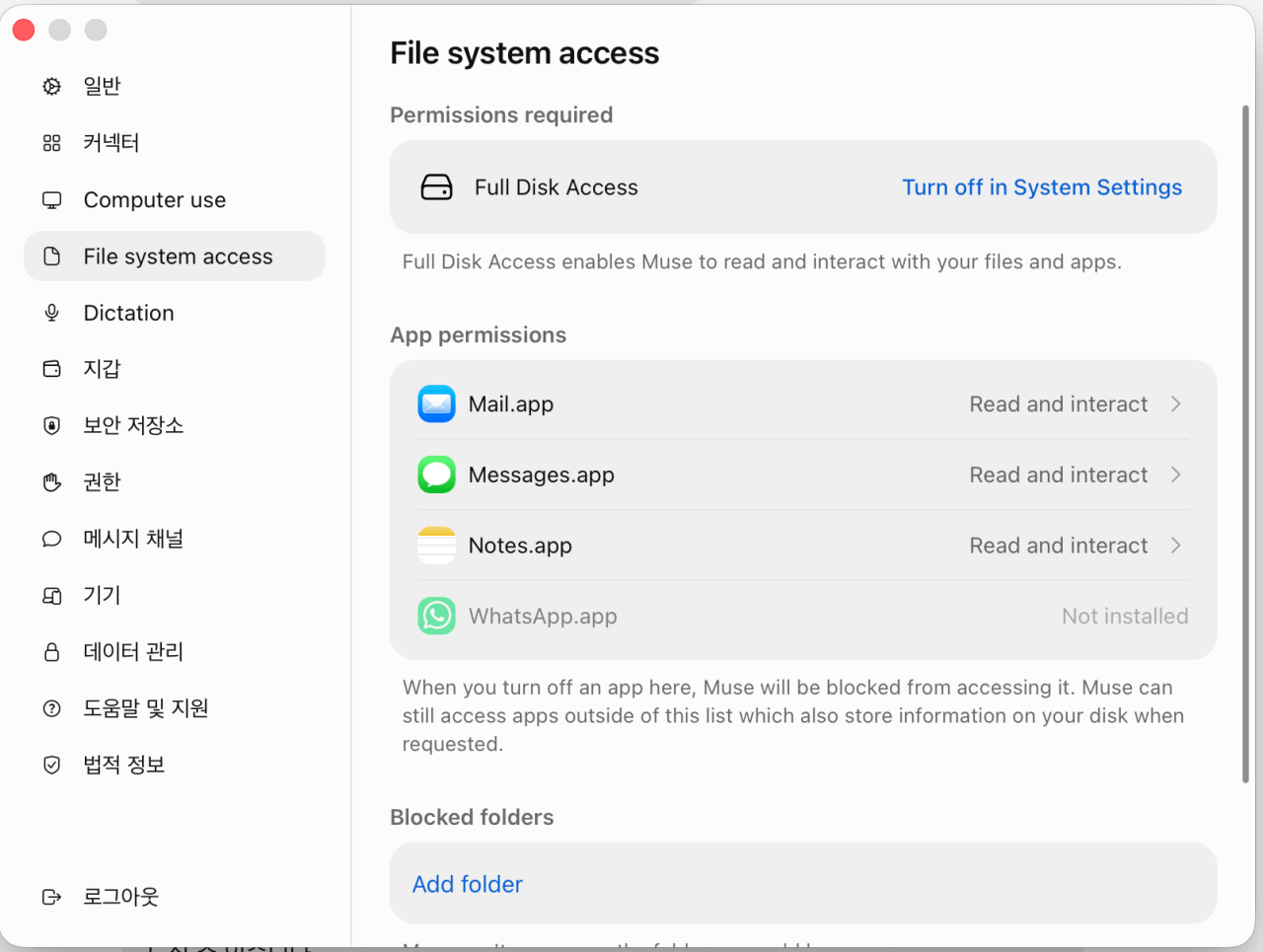Click the document icon beside File system access
Image resolution: width=1263 pixels, height=952 pixels.
(52, 256)
